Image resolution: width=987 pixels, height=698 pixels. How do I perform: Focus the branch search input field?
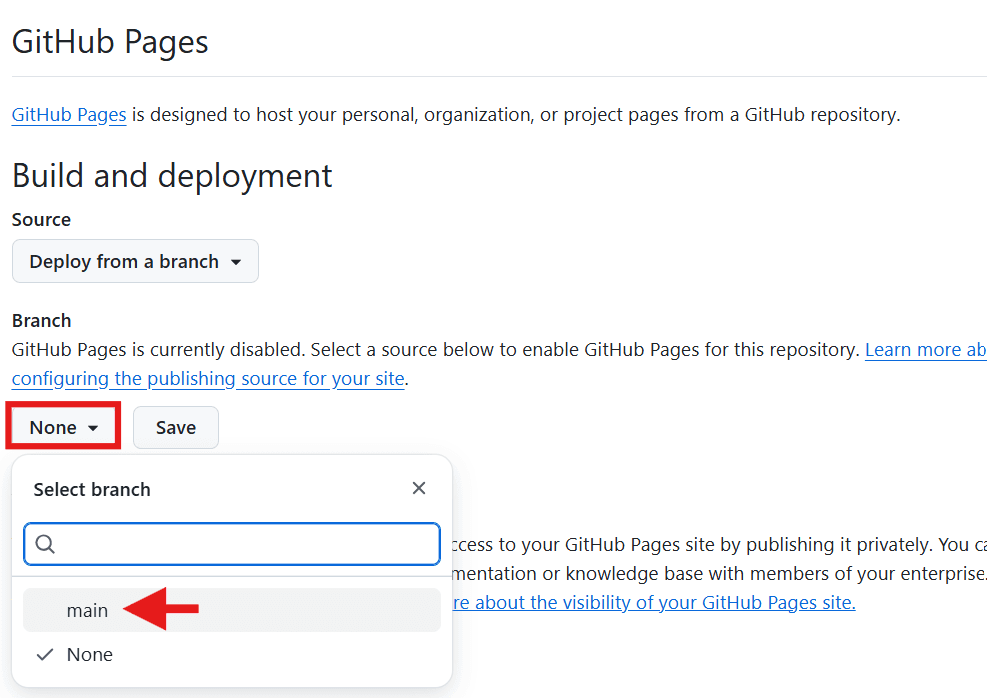(232, 544)
